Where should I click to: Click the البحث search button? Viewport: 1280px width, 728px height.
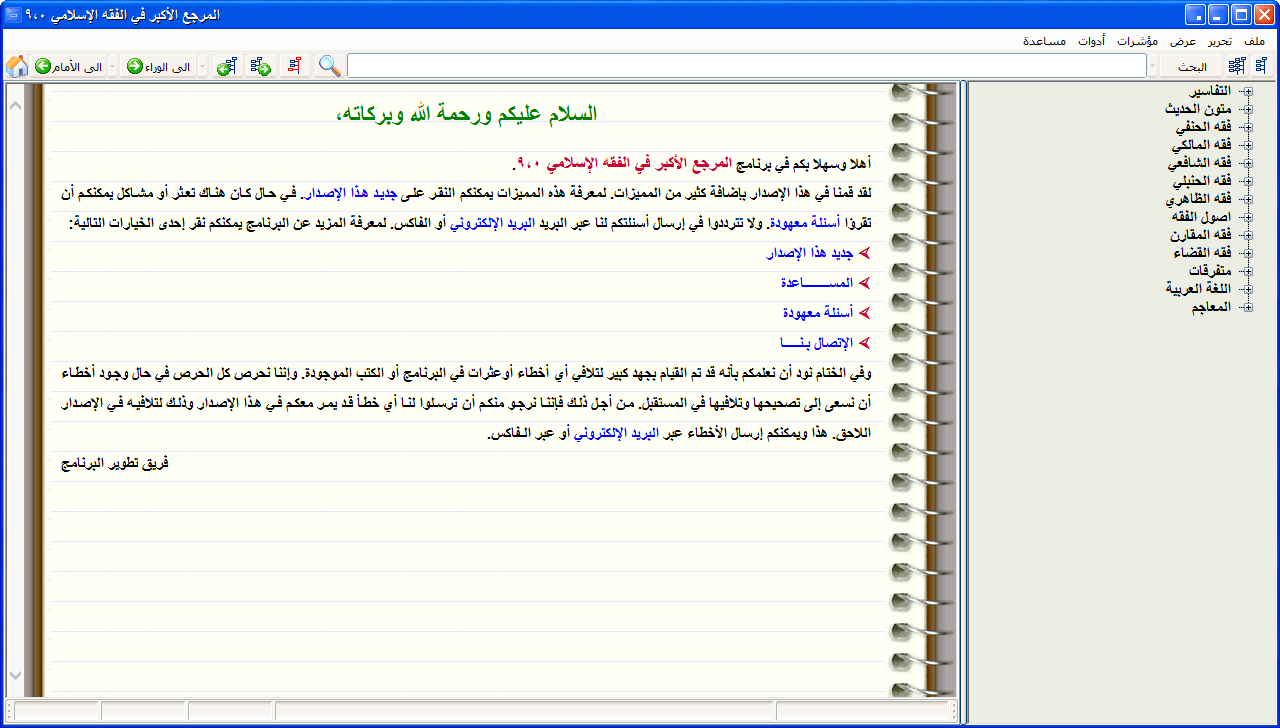(x=1192, y=66)
